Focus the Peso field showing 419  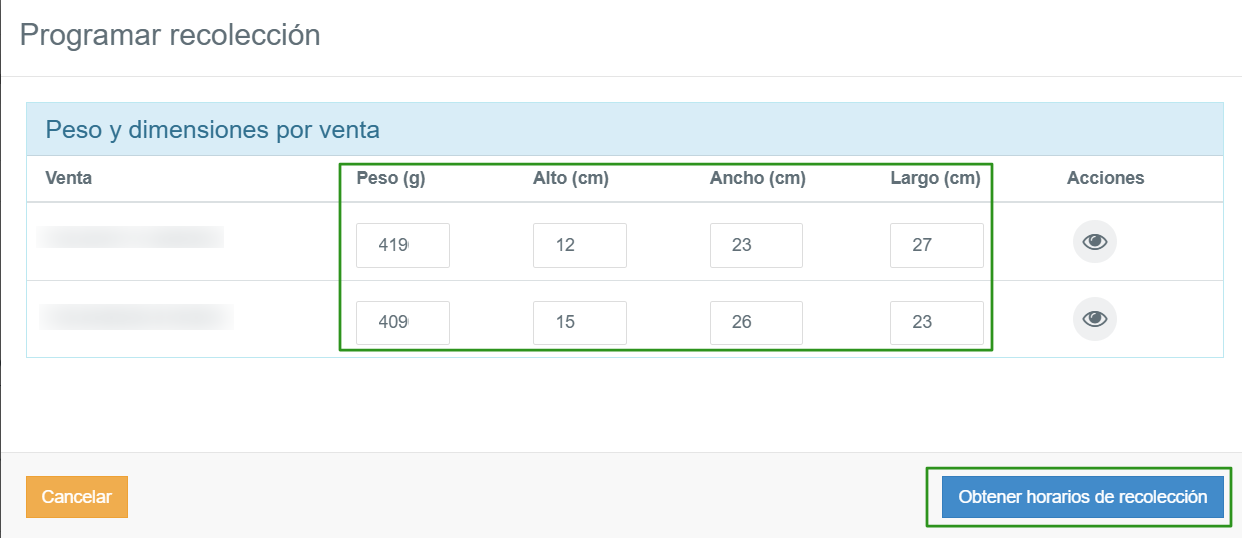[403, 245]
